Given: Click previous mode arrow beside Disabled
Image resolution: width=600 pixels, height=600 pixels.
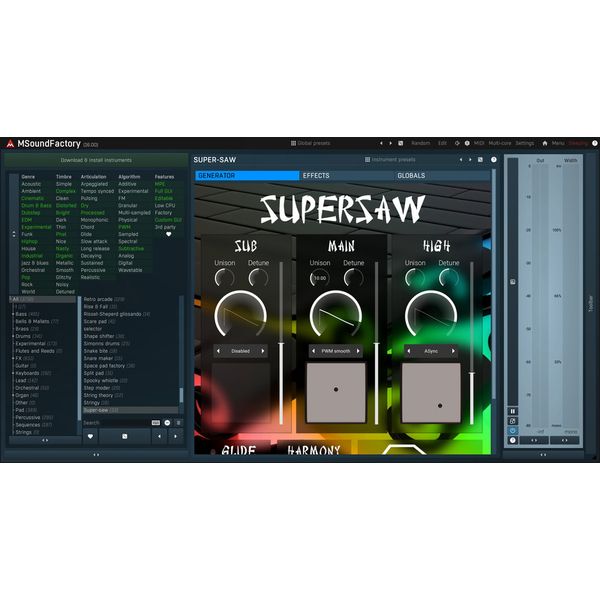Looking at the screenshot, I should (x=218, y=351).
